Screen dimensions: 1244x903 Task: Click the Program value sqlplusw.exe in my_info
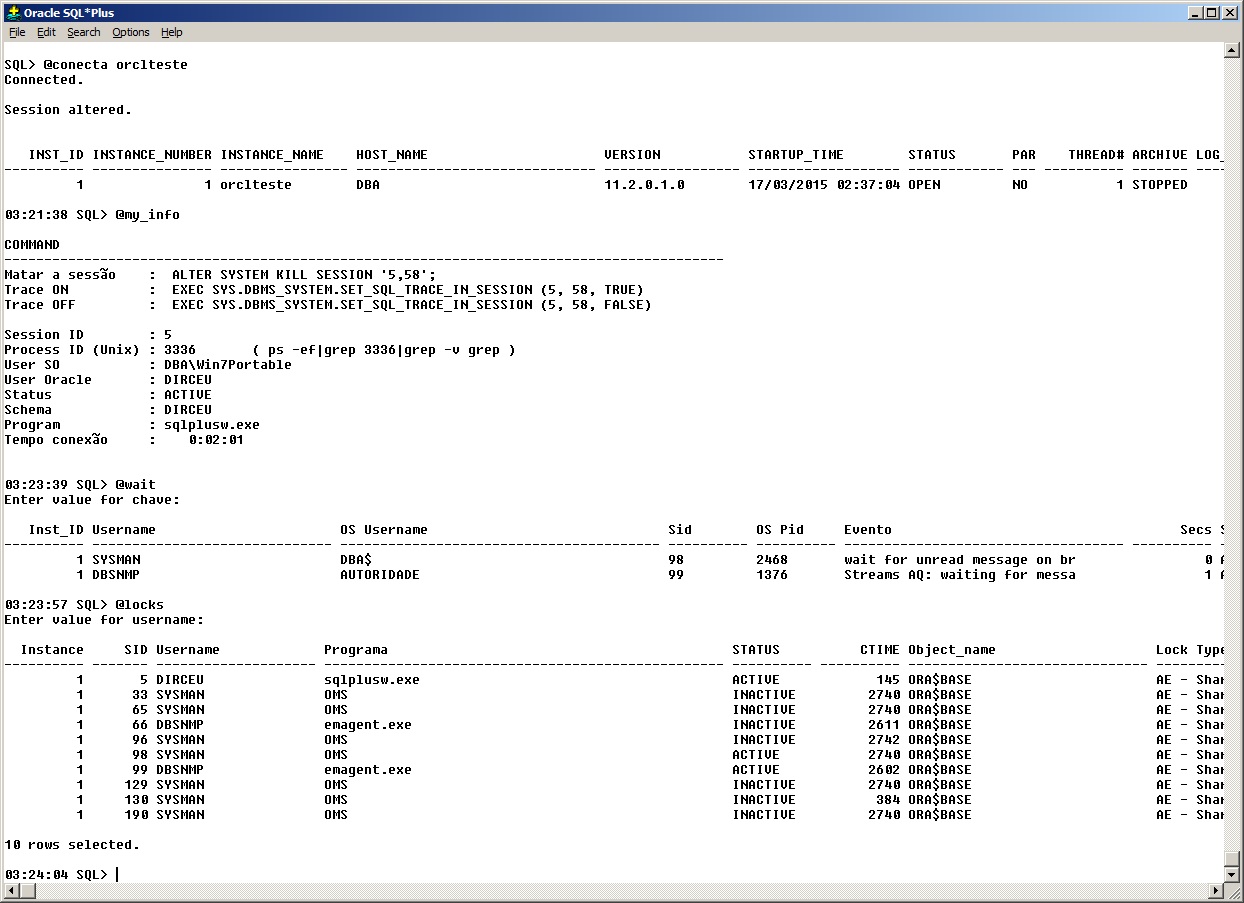click(212, 425)
